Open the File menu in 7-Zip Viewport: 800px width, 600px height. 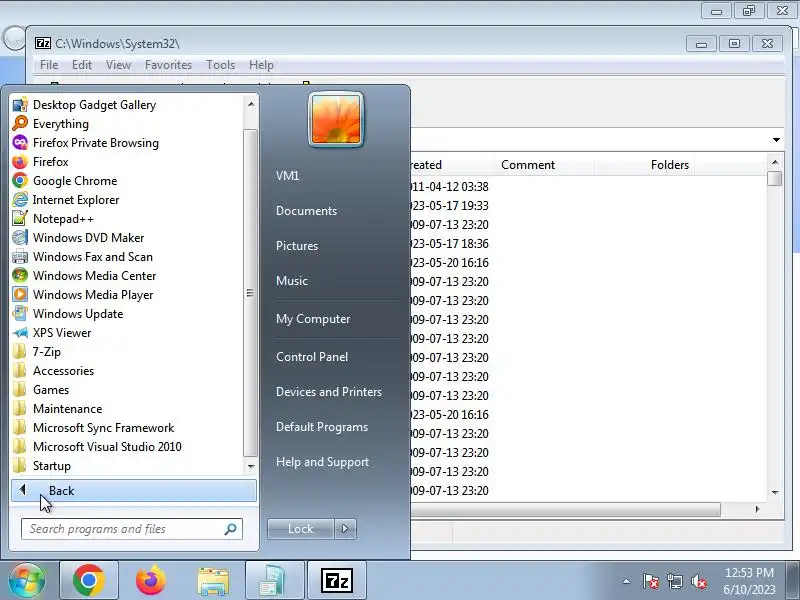[x=49, y=65]
